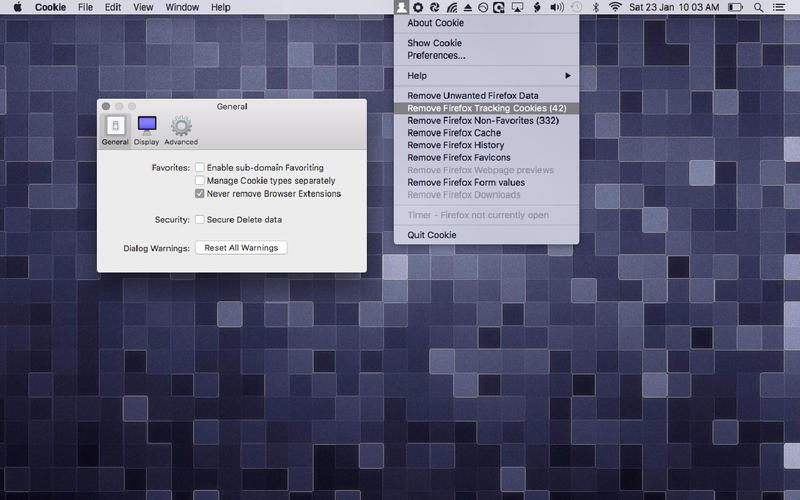Open the Cookie application menu
Screen dimensions: 800x500
(x=51, y=7)
